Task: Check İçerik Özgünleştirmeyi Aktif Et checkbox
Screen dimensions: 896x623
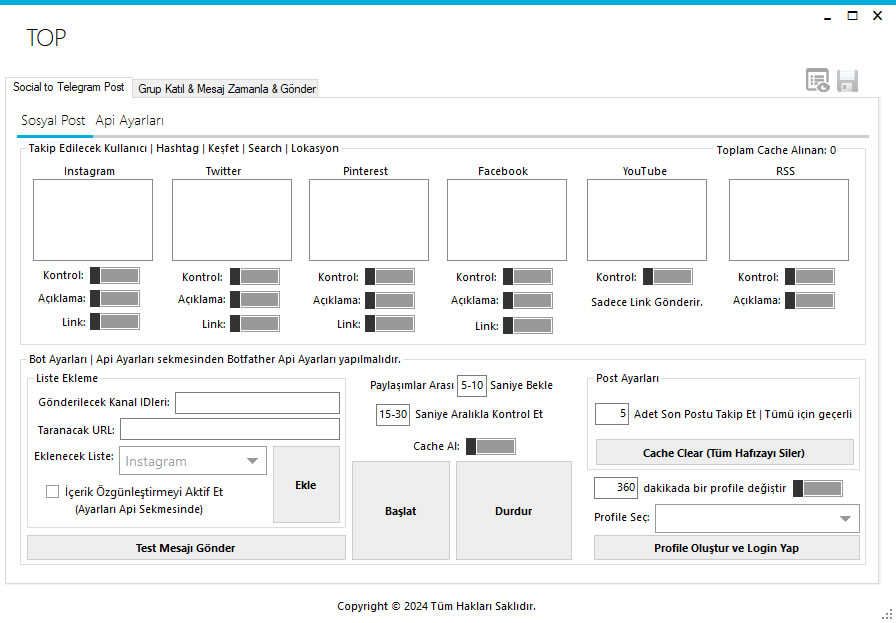Action: coord(53,492)
